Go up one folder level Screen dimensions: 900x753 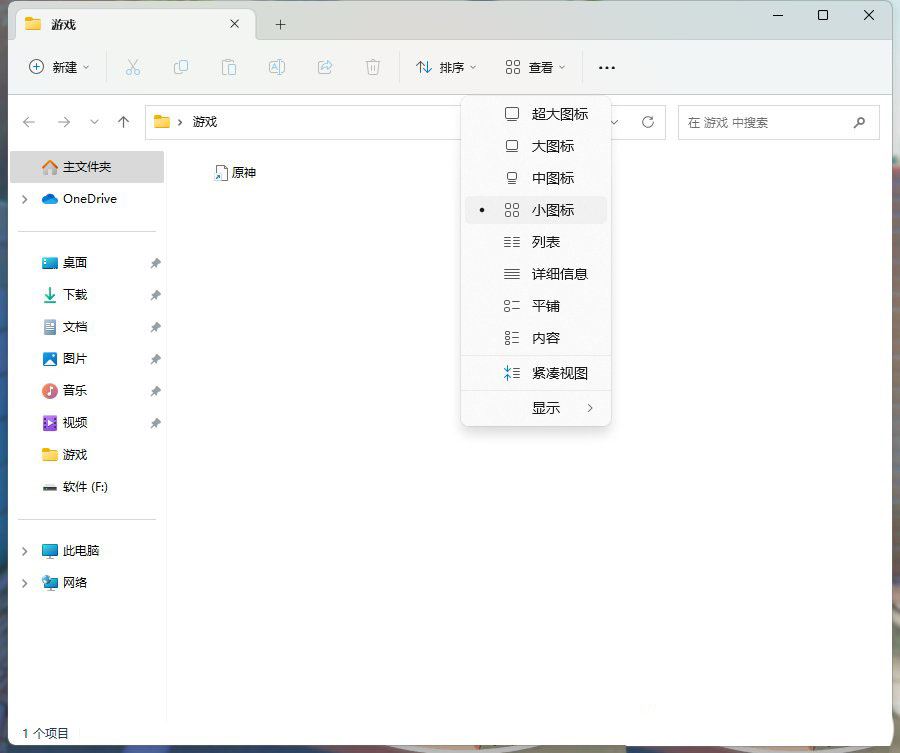point(123,122)
